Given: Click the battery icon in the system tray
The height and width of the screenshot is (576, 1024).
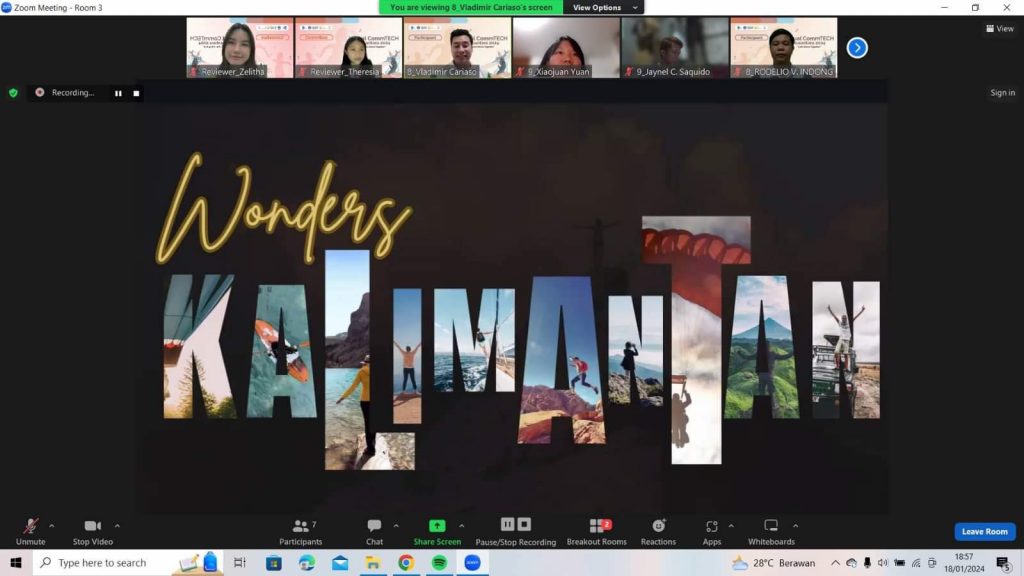Looking at the screenshot, I should [x=899, y=562].
